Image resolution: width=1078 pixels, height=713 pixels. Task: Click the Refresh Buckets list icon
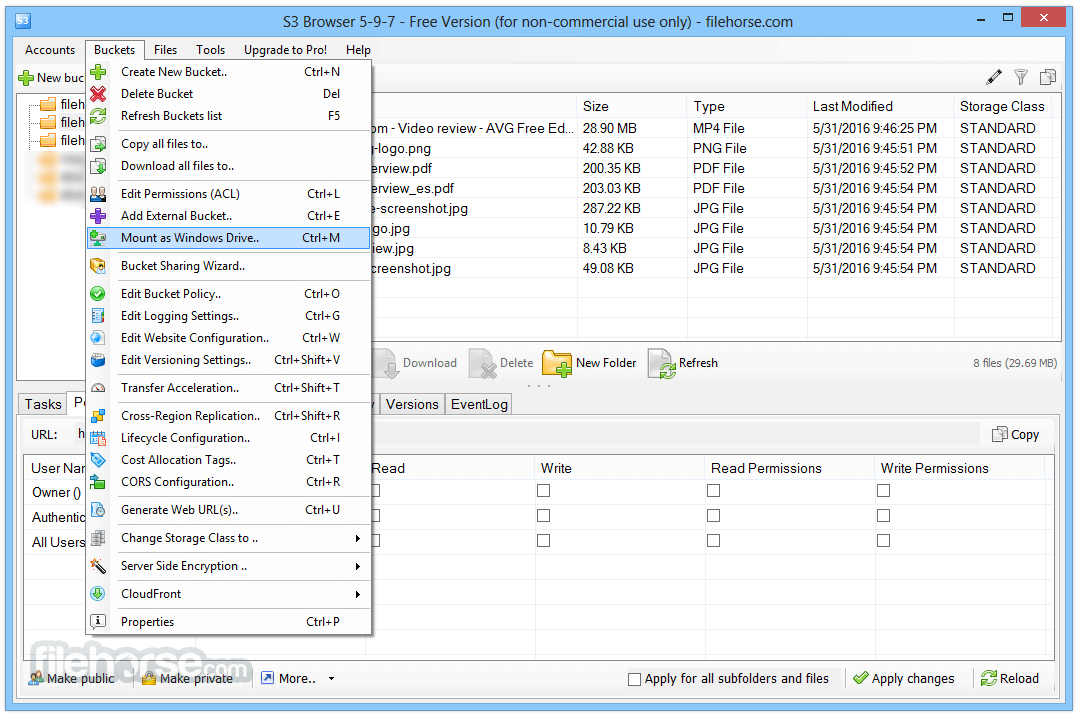point(98,116)
